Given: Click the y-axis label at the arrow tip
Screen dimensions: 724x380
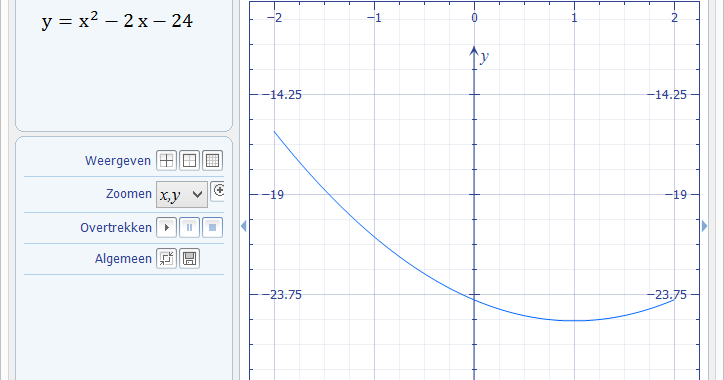Looking at the screenshot, I should tap(484, 57).
